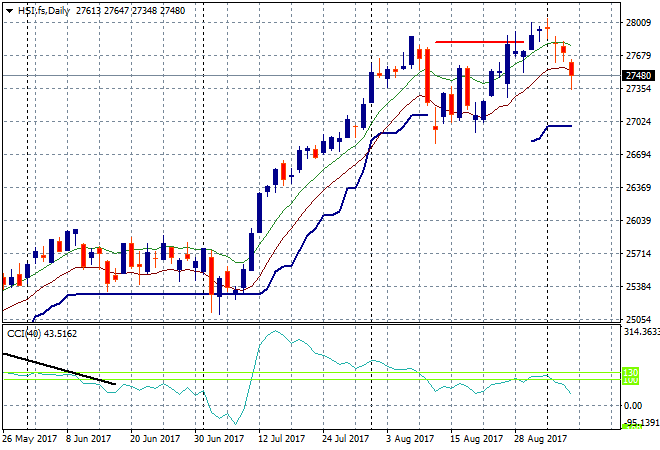Click the 27679 price axis label
Image resolution: width=660 pixels, height=450 pixels.
[638, 56]
